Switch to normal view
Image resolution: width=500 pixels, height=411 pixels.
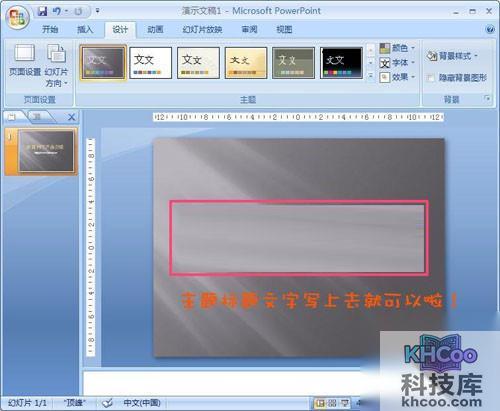pyautogui.click(x=320, y=403)
